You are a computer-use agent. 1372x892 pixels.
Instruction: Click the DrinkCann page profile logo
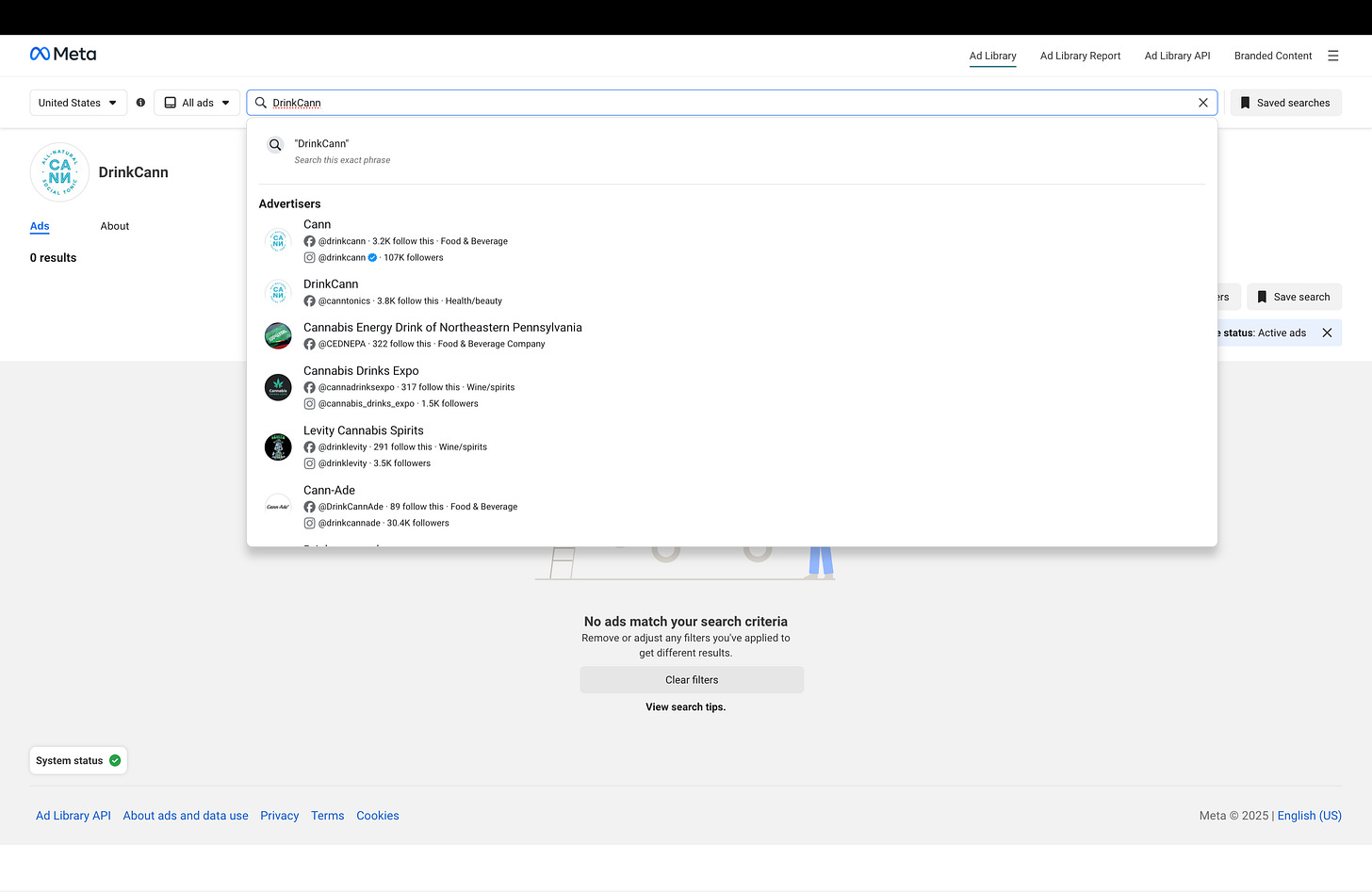[x=59, y=172]
